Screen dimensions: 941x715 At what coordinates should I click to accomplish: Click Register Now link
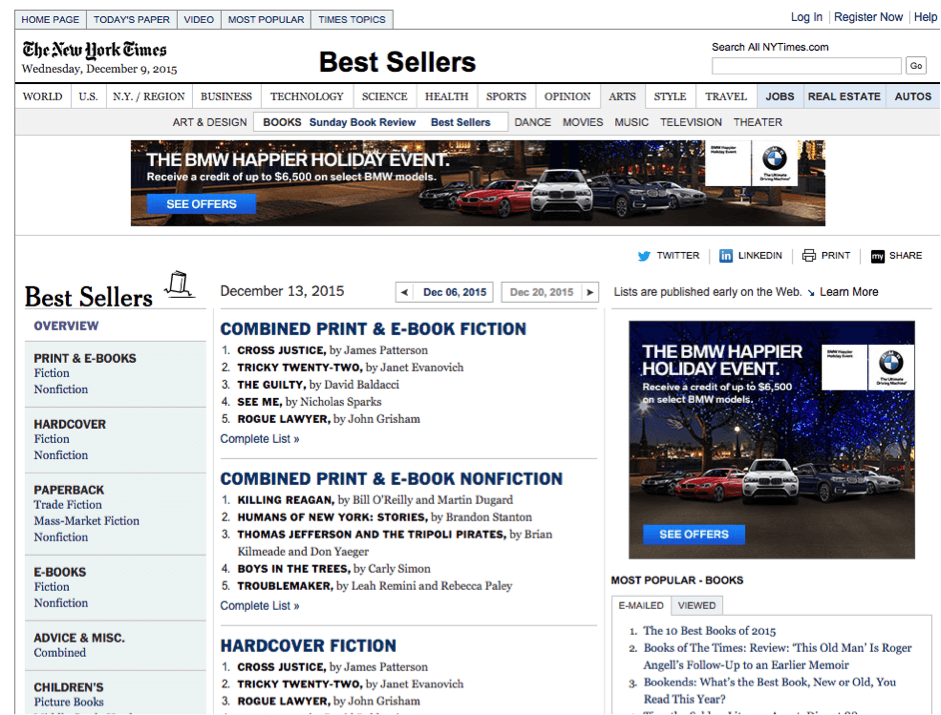pos(868,17)
